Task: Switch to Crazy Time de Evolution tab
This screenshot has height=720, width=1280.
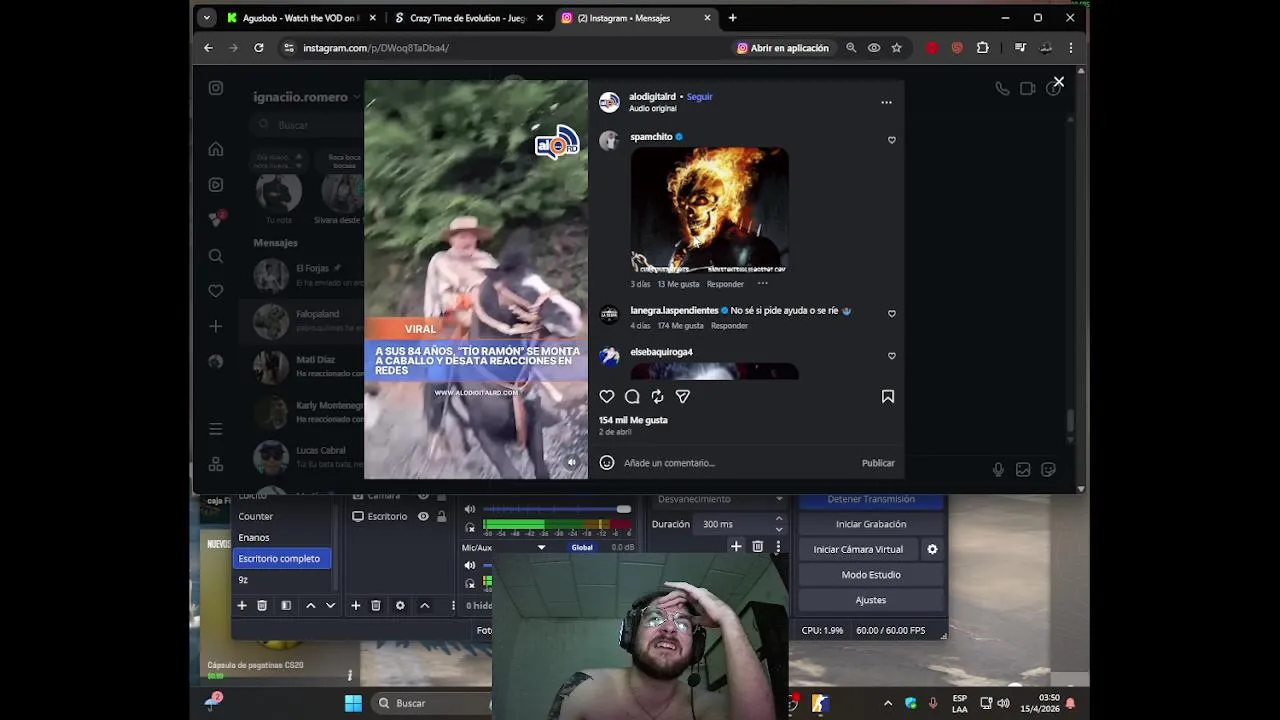Action: (x=468, y=18)
